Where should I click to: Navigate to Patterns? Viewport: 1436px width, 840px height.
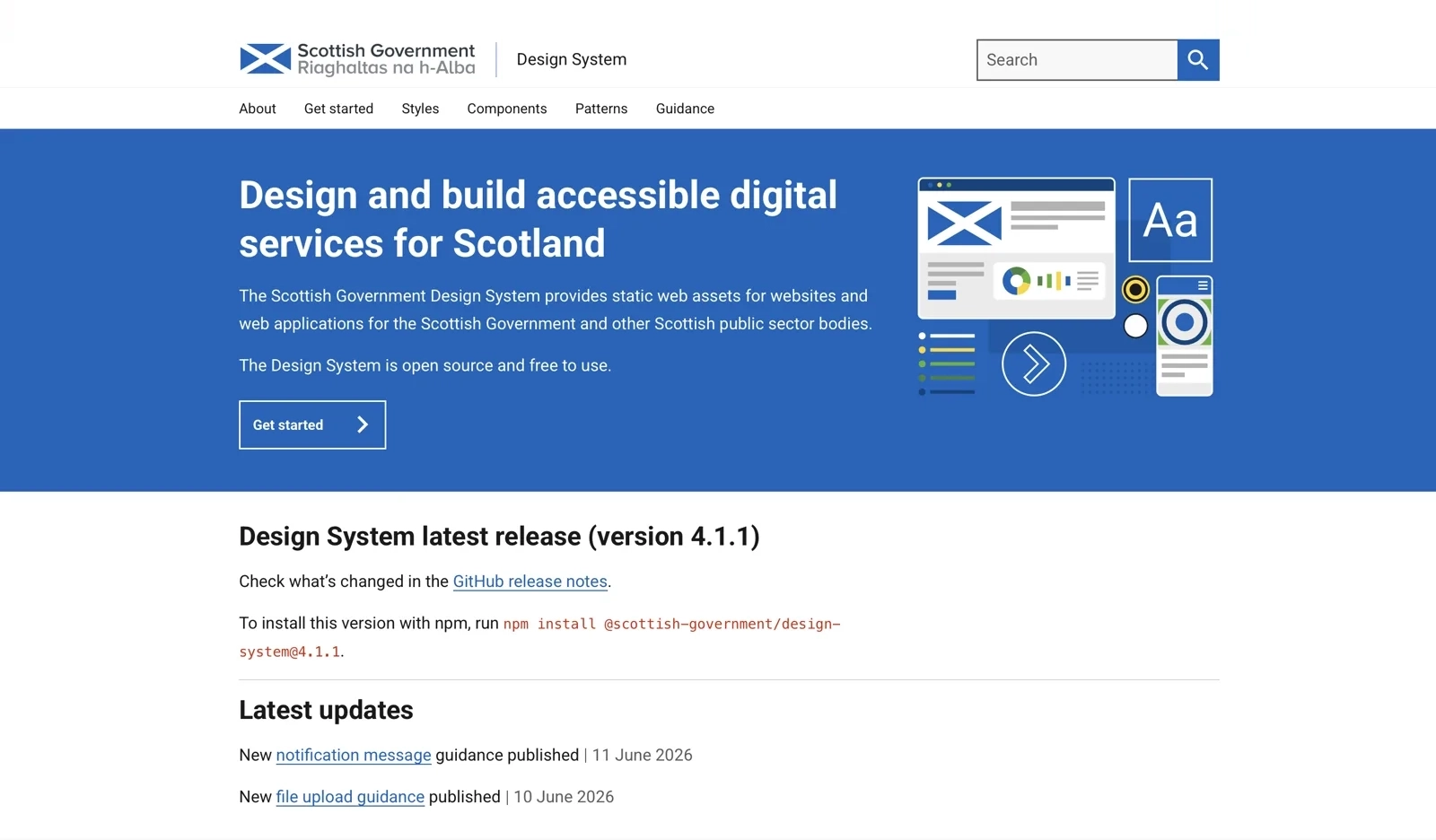(x=601, y=109)
